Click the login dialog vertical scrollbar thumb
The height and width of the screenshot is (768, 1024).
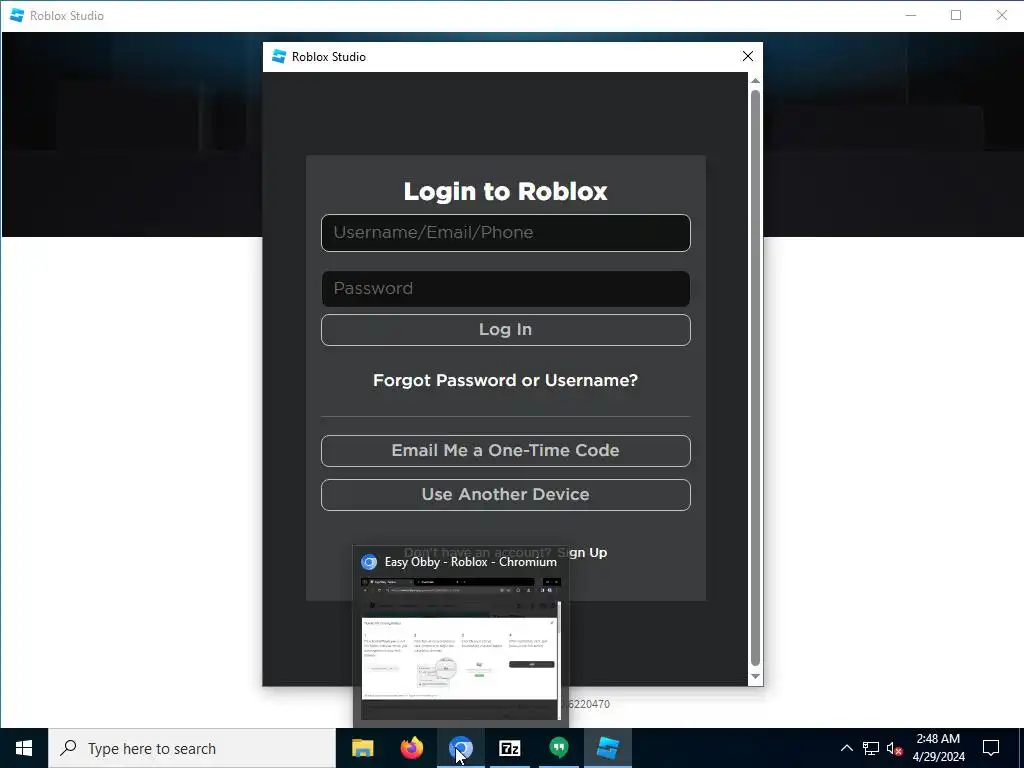click(x=755, y=377)
